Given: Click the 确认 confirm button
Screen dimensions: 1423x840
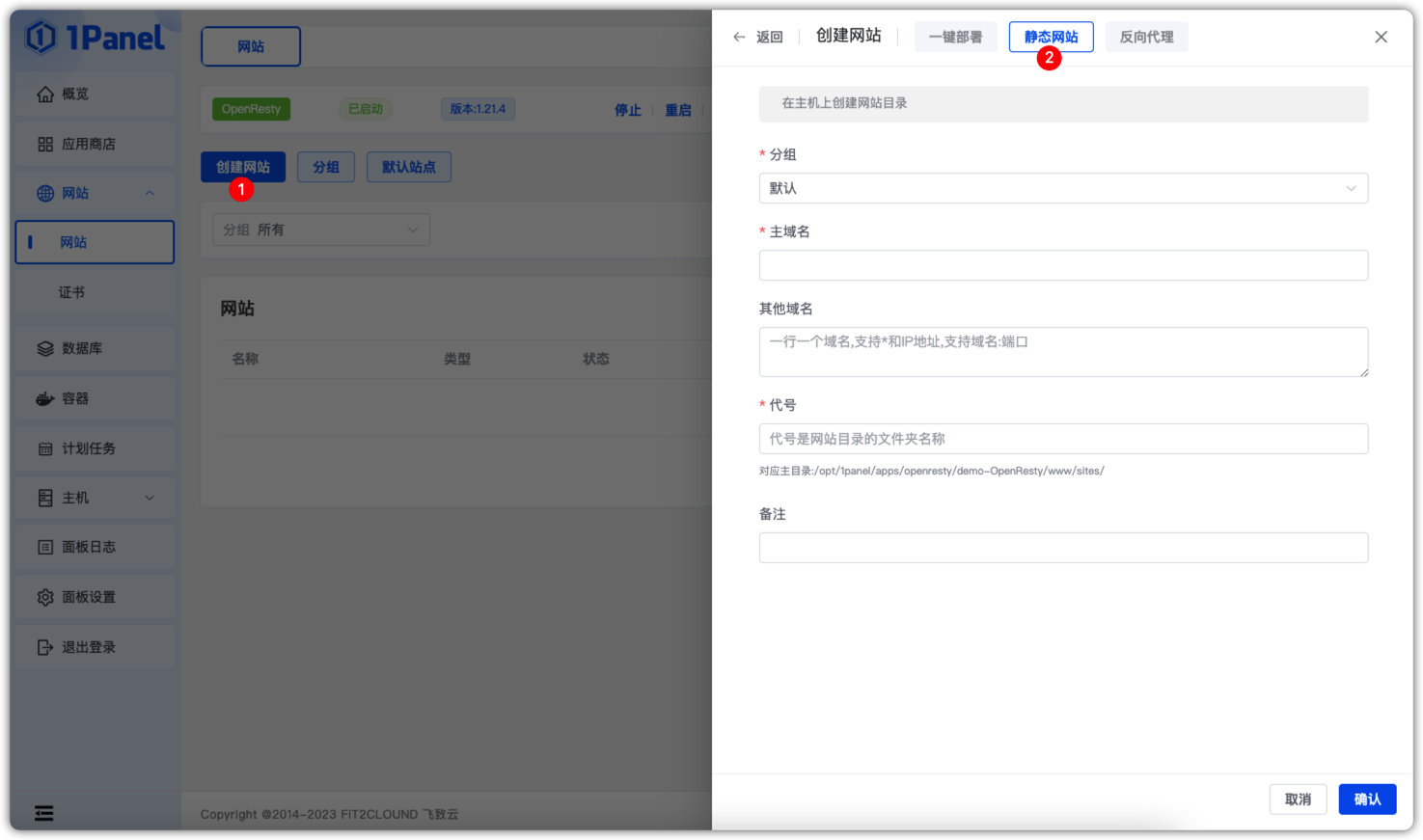Looking at the screenshot, I should 1367,799.
